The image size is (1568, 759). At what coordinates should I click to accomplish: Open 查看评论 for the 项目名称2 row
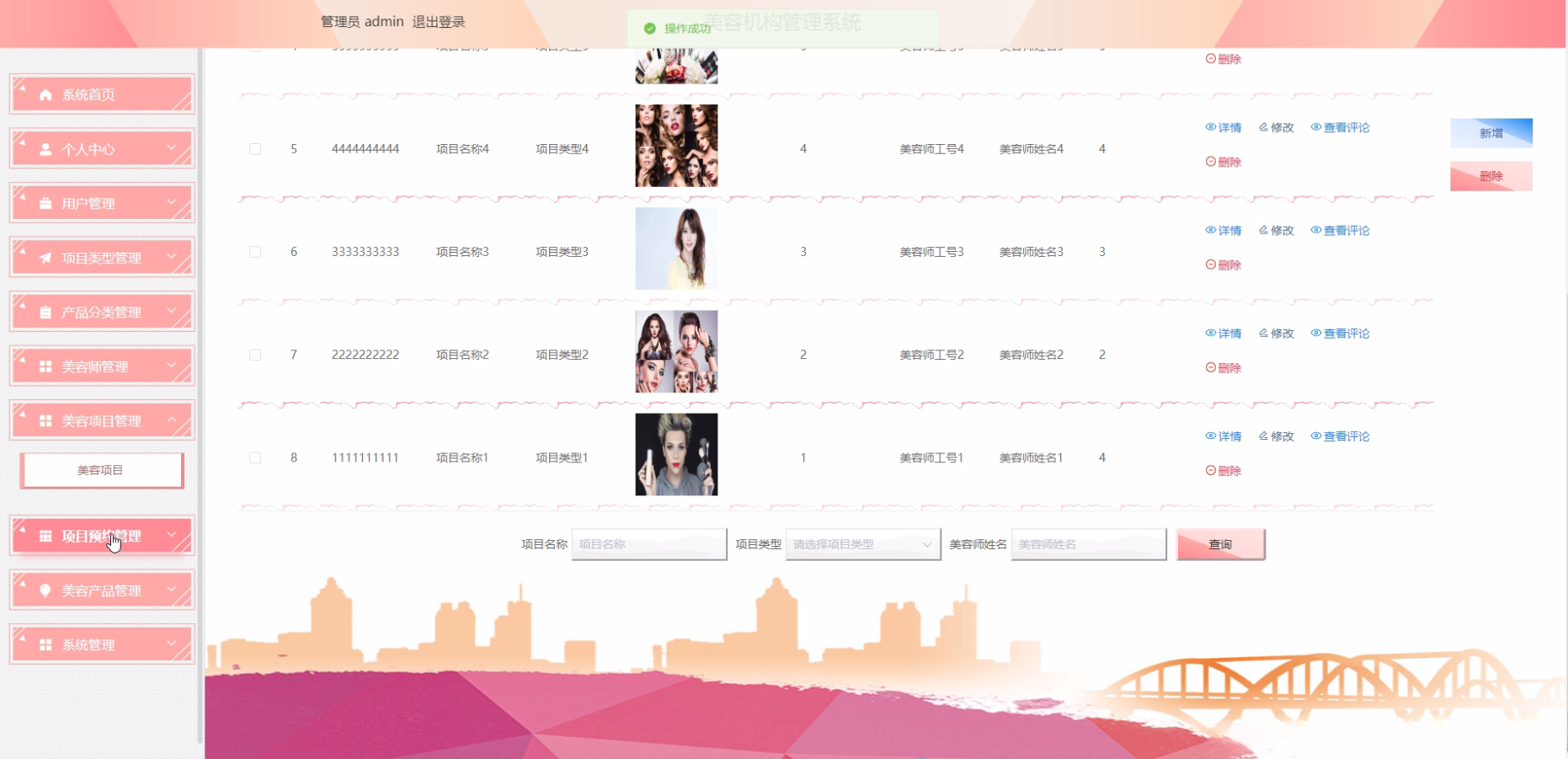[x=1340, y=333]
